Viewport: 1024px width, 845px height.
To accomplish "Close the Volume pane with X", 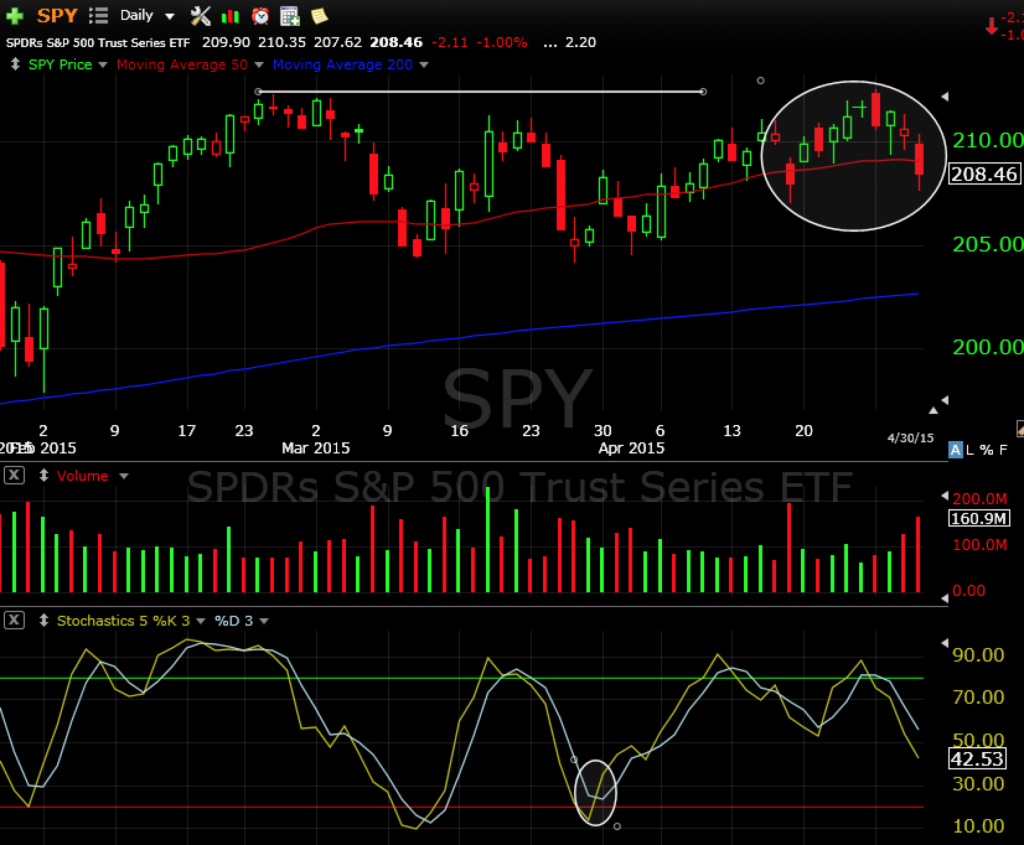I will coord(14,475).
